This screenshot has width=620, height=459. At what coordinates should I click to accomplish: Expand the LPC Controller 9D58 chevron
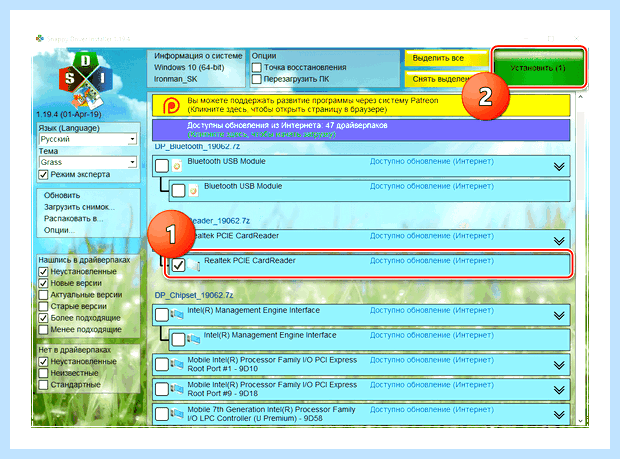[x=559, y=415]
